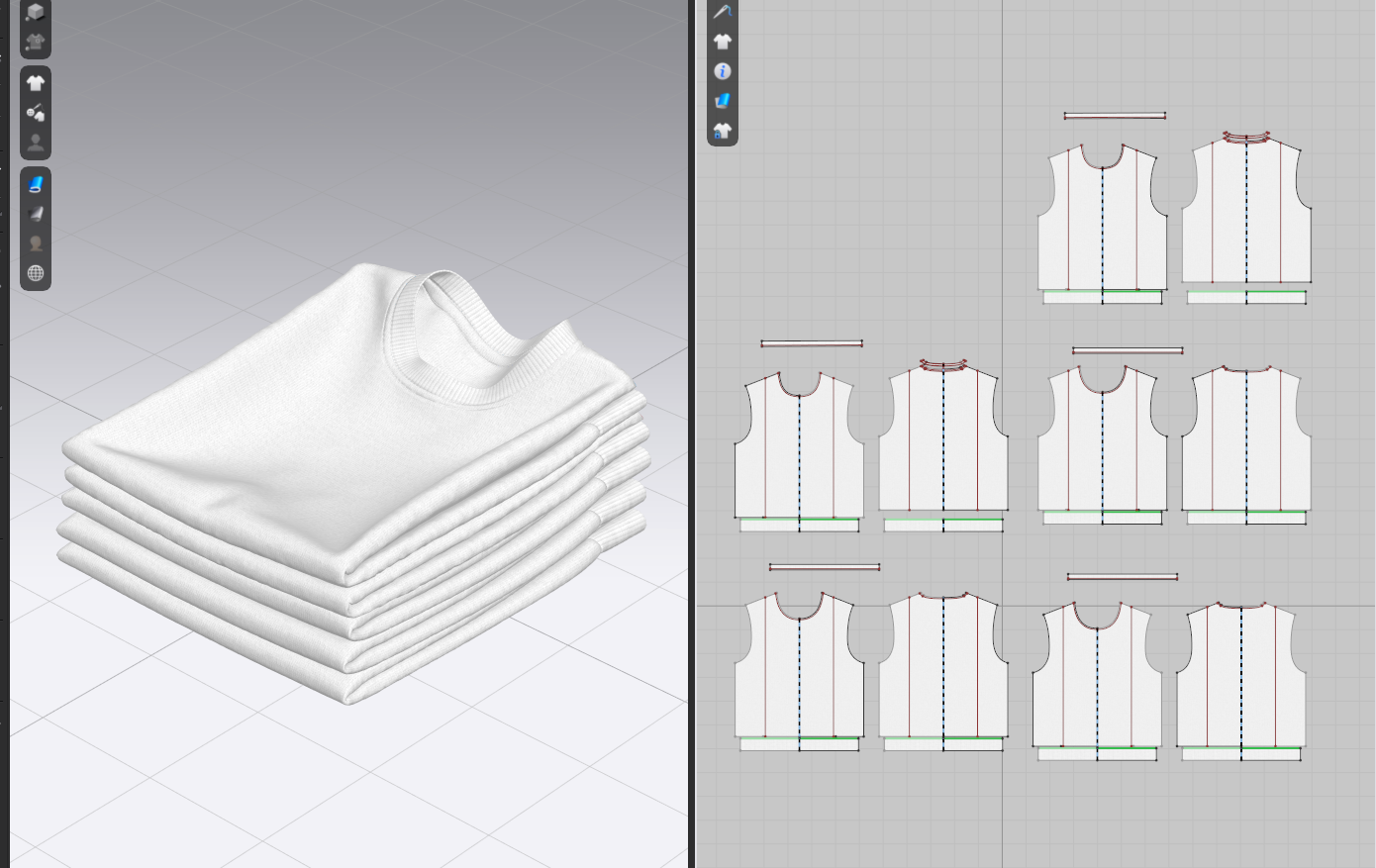1376x868 pixels.
Task: Select front bodice pattern in middle-left group
Action: (x=799, y=444)
